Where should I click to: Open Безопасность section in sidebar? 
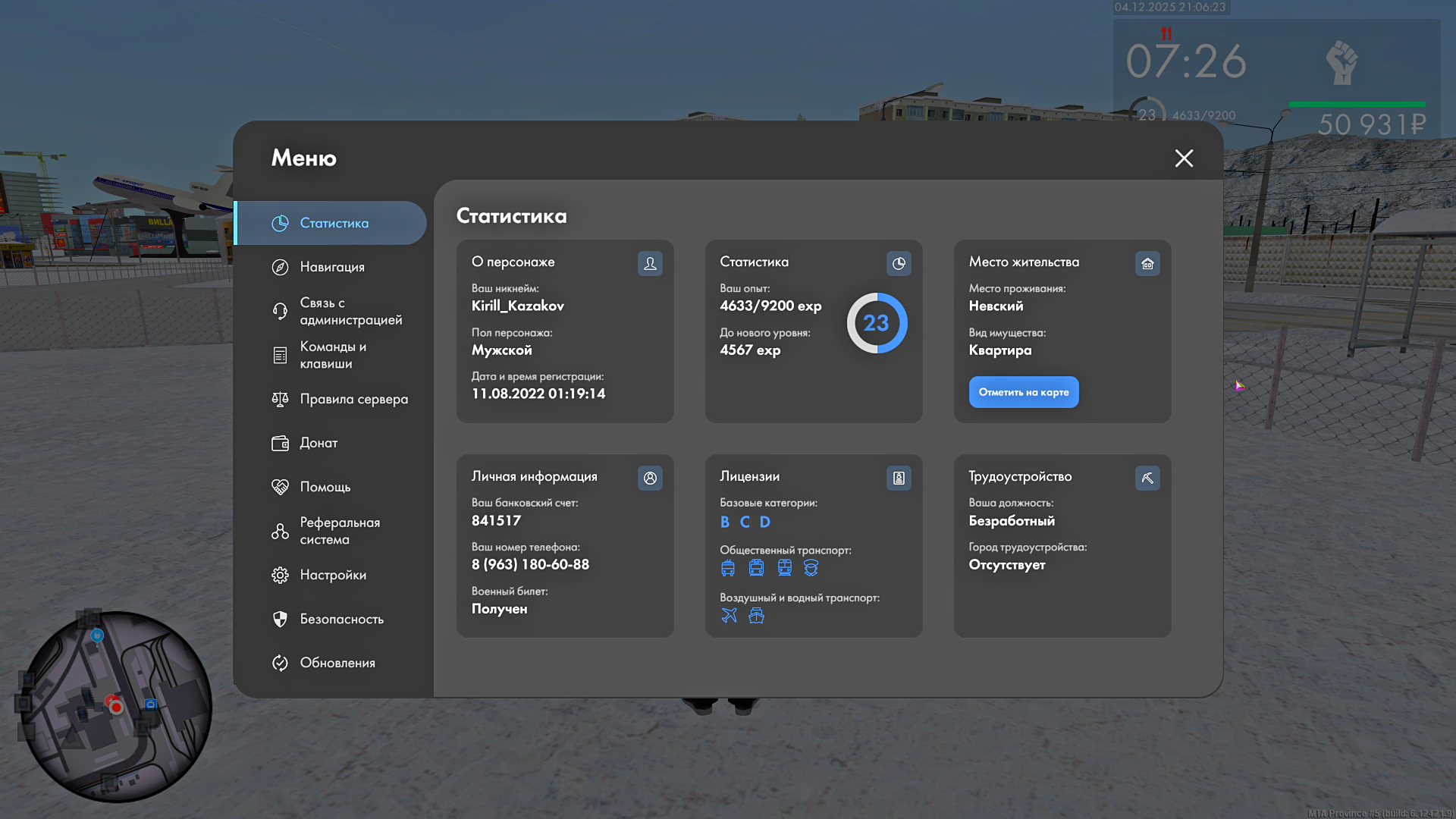pos(341,619)
